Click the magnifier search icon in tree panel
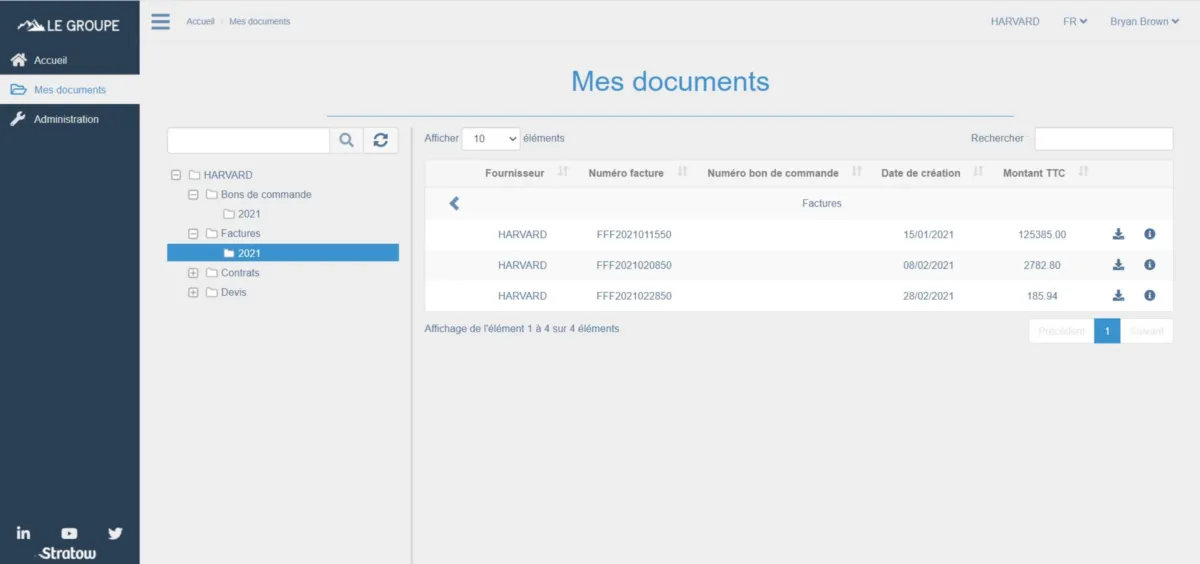Screen dimensions: 1200x564 pos(346,141)
